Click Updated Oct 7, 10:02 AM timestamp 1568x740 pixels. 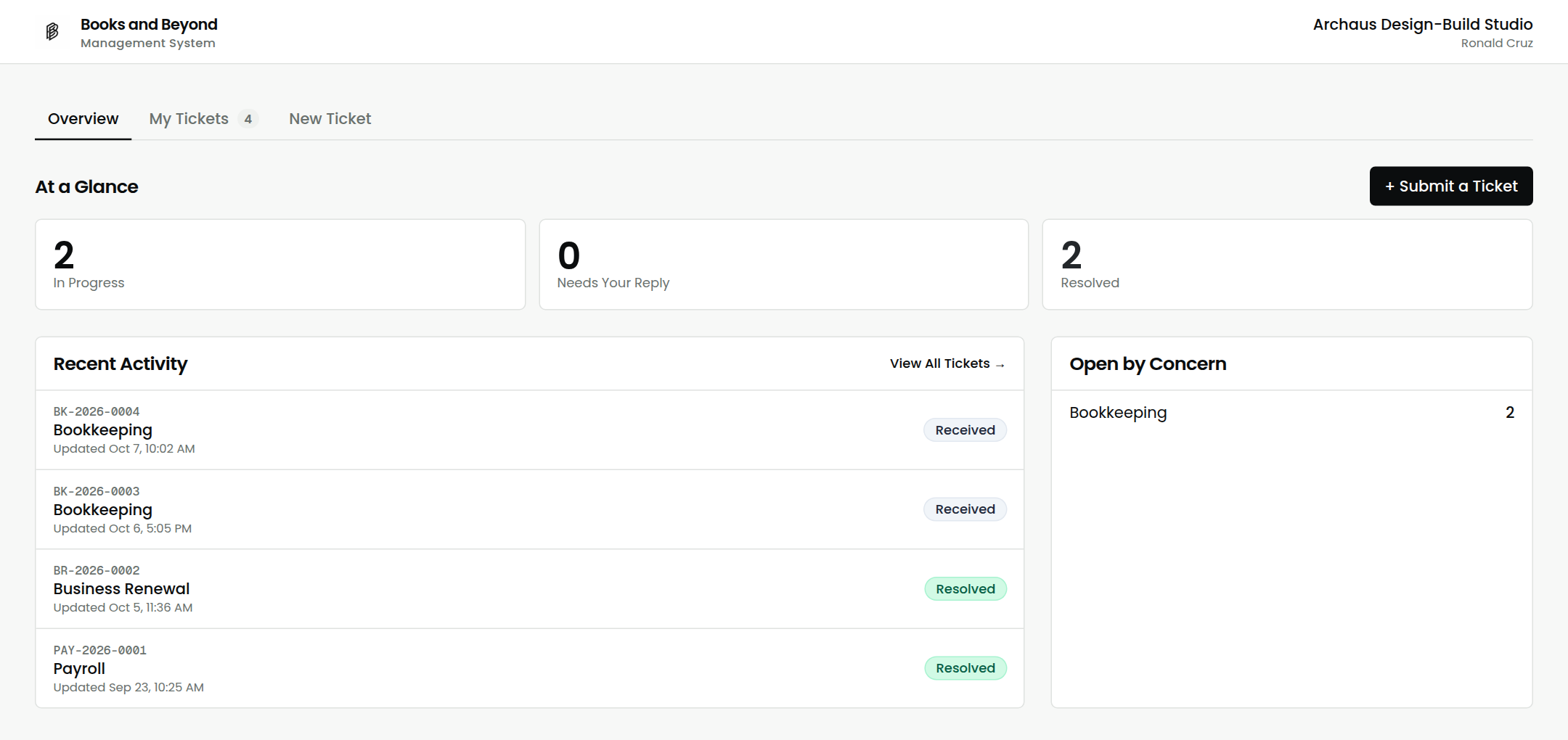[124, 449]
